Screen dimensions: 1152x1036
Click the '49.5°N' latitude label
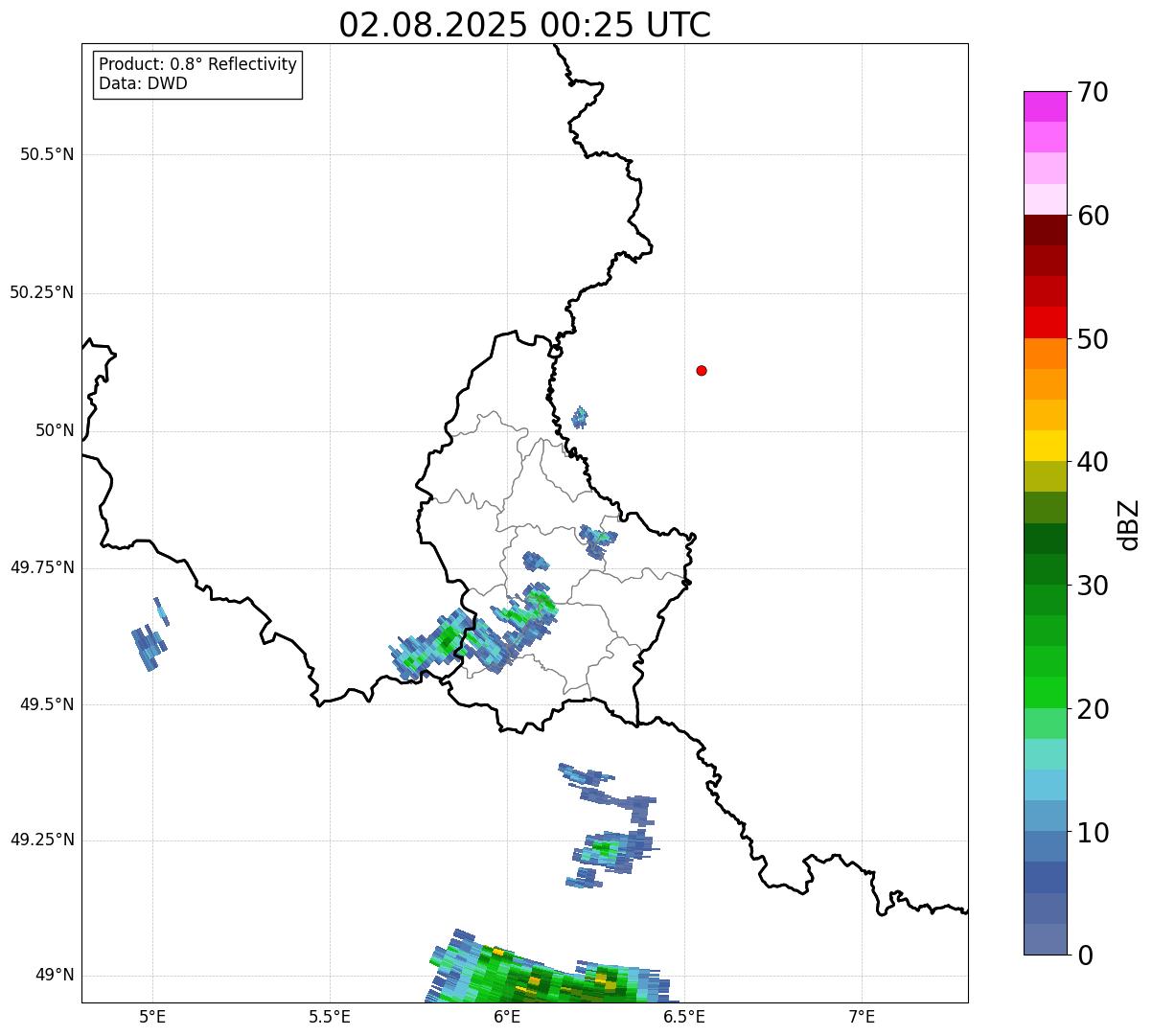click(47, 704)
